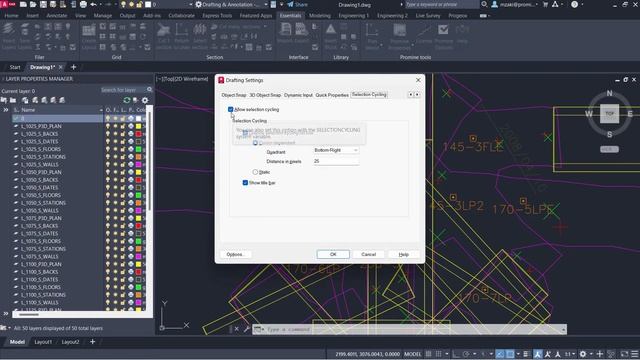Toggle the Grid display icon in status bar
The width and height of the screenshot is (640, 360).
coord(429,354)
